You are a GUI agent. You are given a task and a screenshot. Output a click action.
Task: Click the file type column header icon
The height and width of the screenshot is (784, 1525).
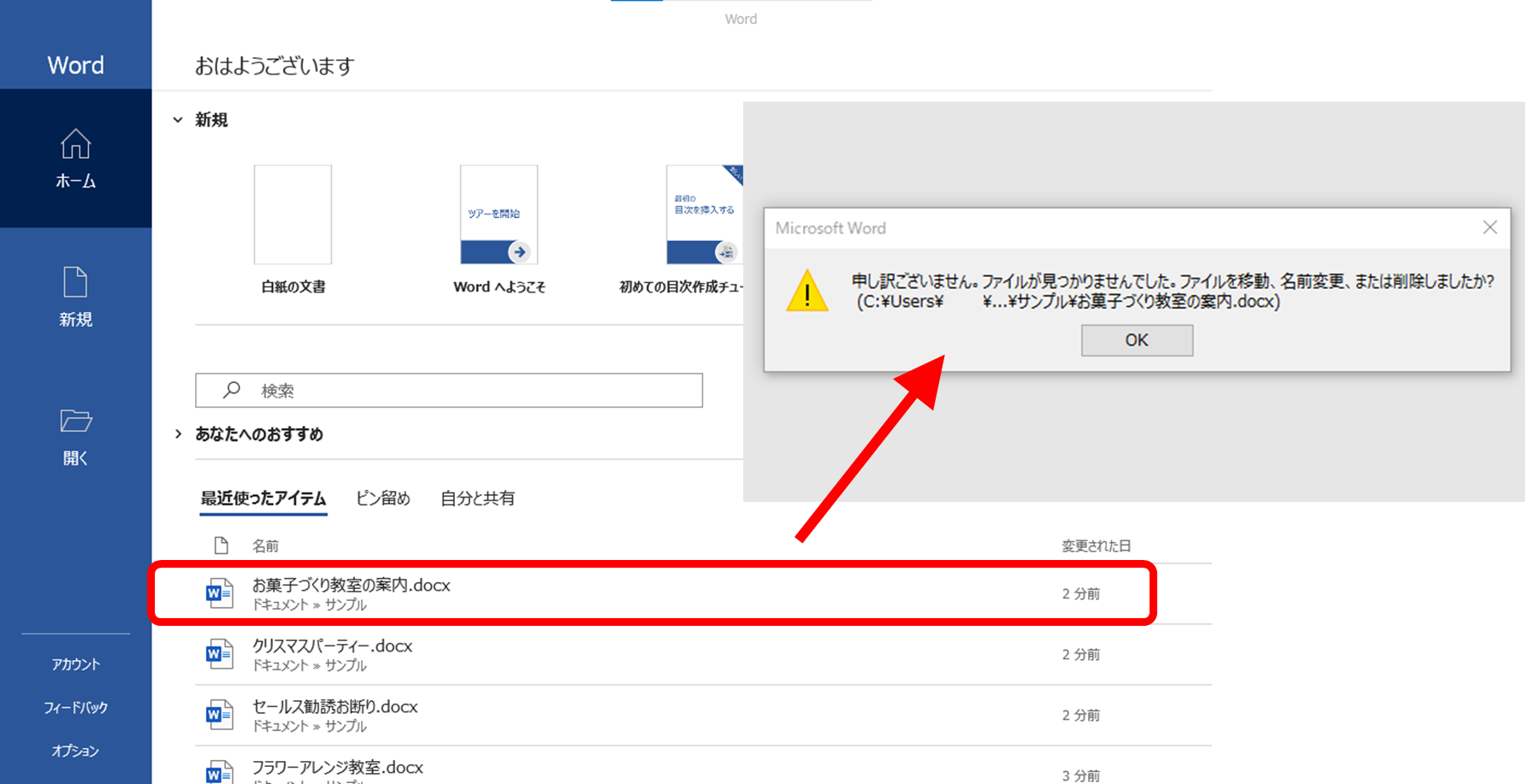pos(222,545)
